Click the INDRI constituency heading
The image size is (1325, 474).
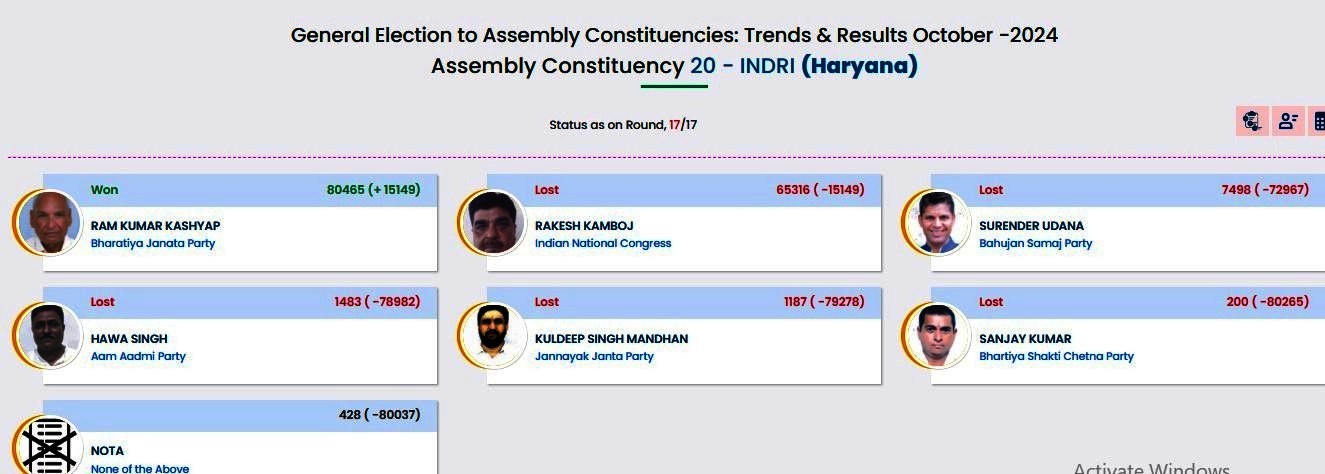[766, 67]
